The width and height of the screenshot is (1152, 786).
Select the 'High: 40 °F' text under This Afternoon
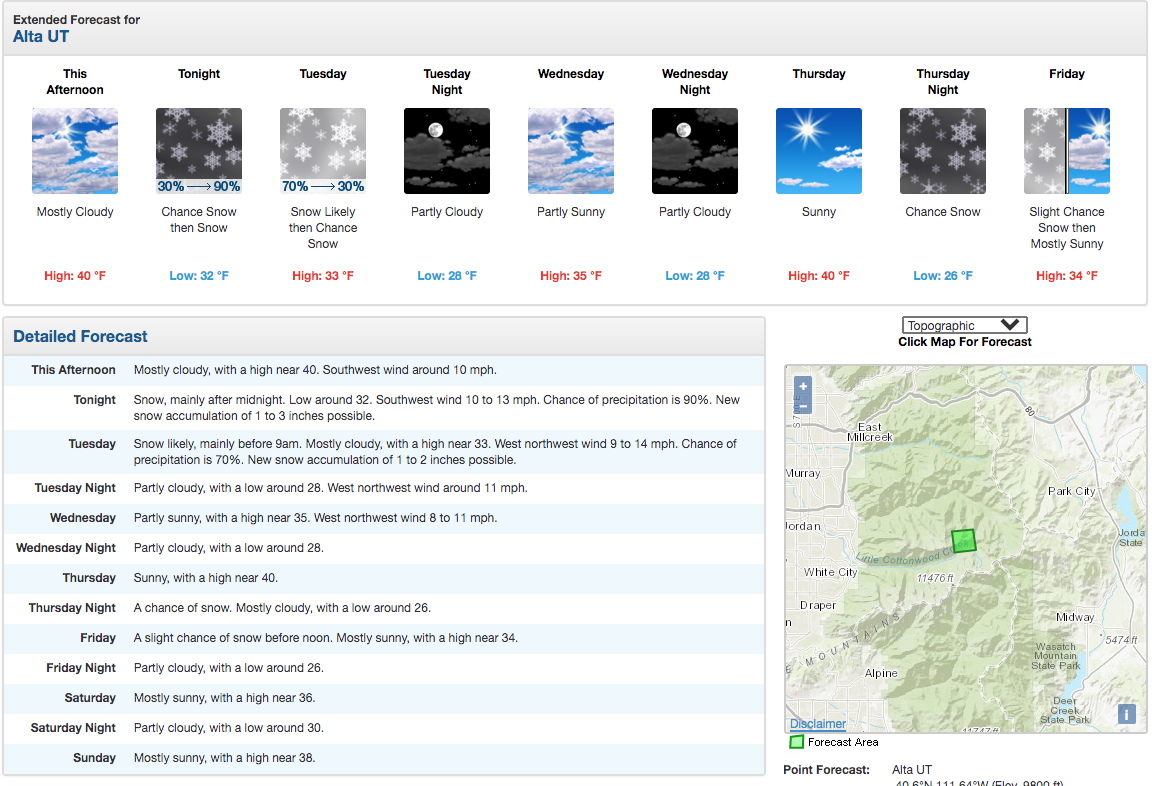click(x=75, y=276)
